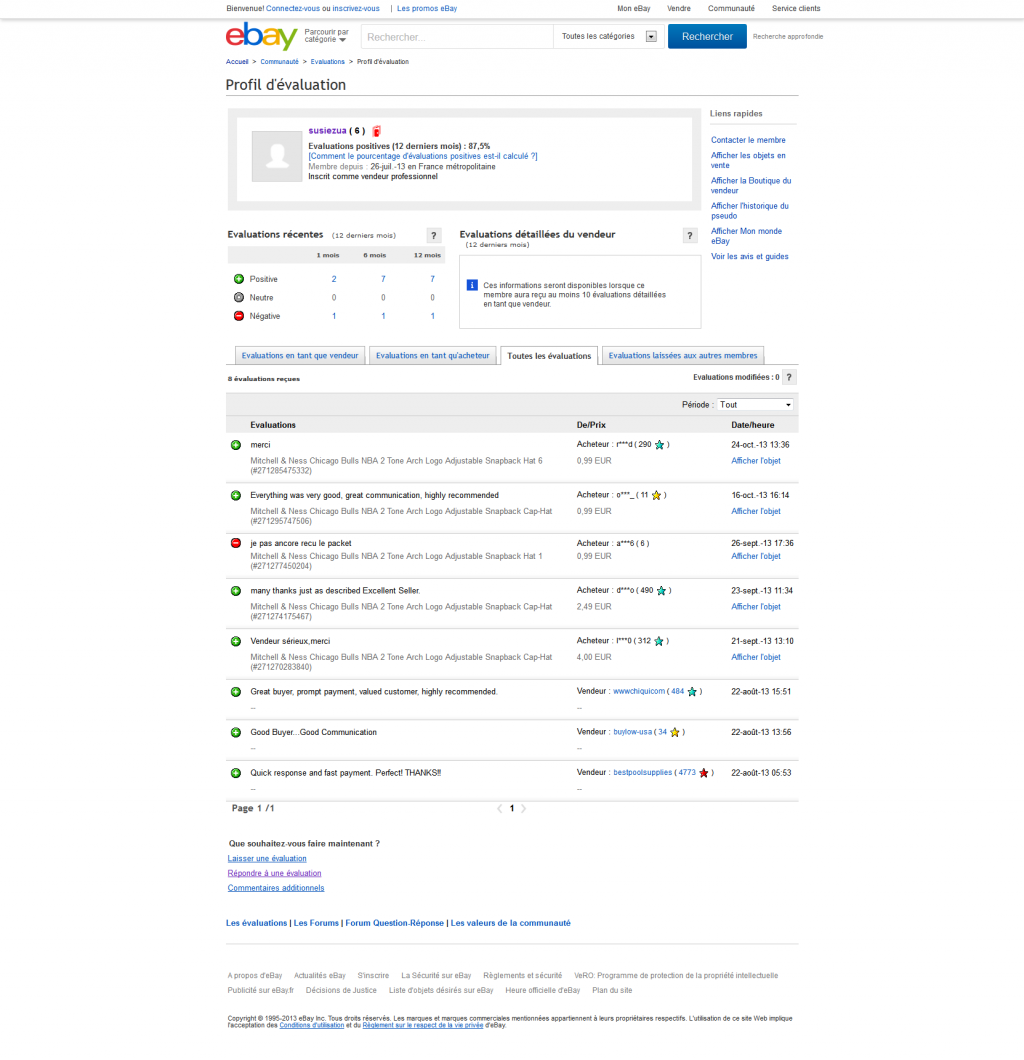1024x1060 pixels.
Task: Click the yellow star next to o***_ (11)
Action: [656, 496]
